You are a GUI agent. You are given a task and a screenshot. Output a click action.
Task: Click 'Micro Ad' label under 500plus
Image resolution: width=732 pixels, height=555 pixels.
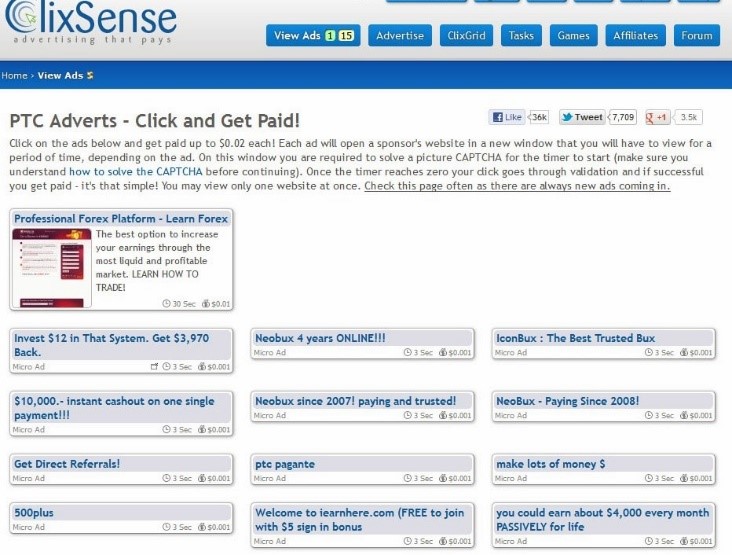point(28,527)
